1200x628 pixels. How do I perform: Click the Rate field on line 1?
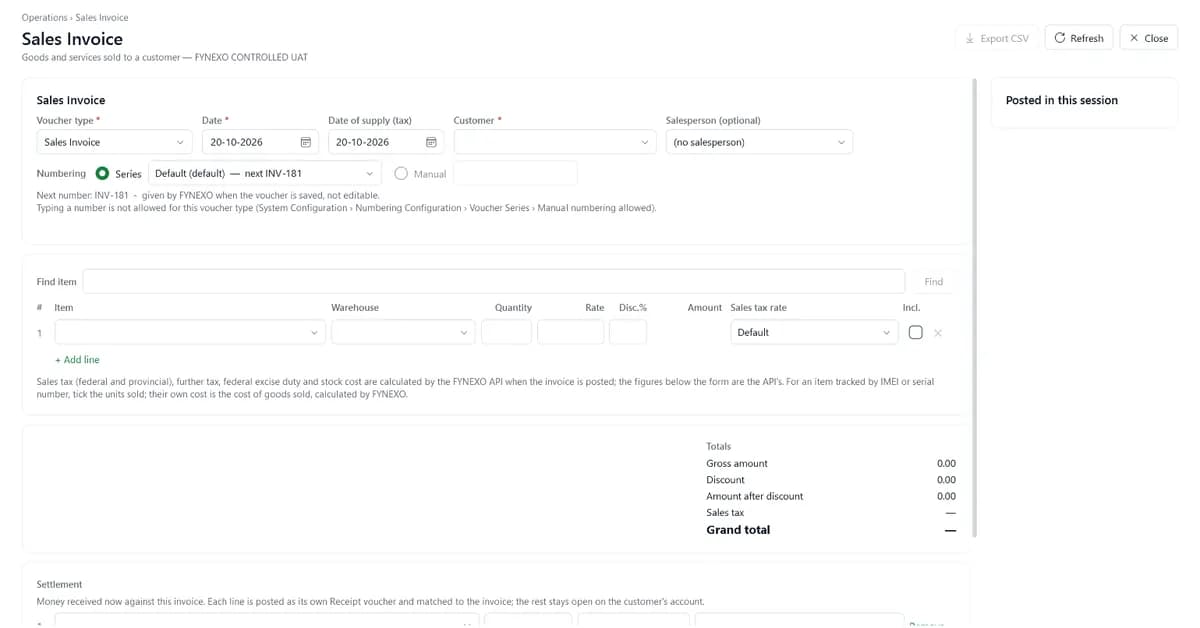point(570,332)
